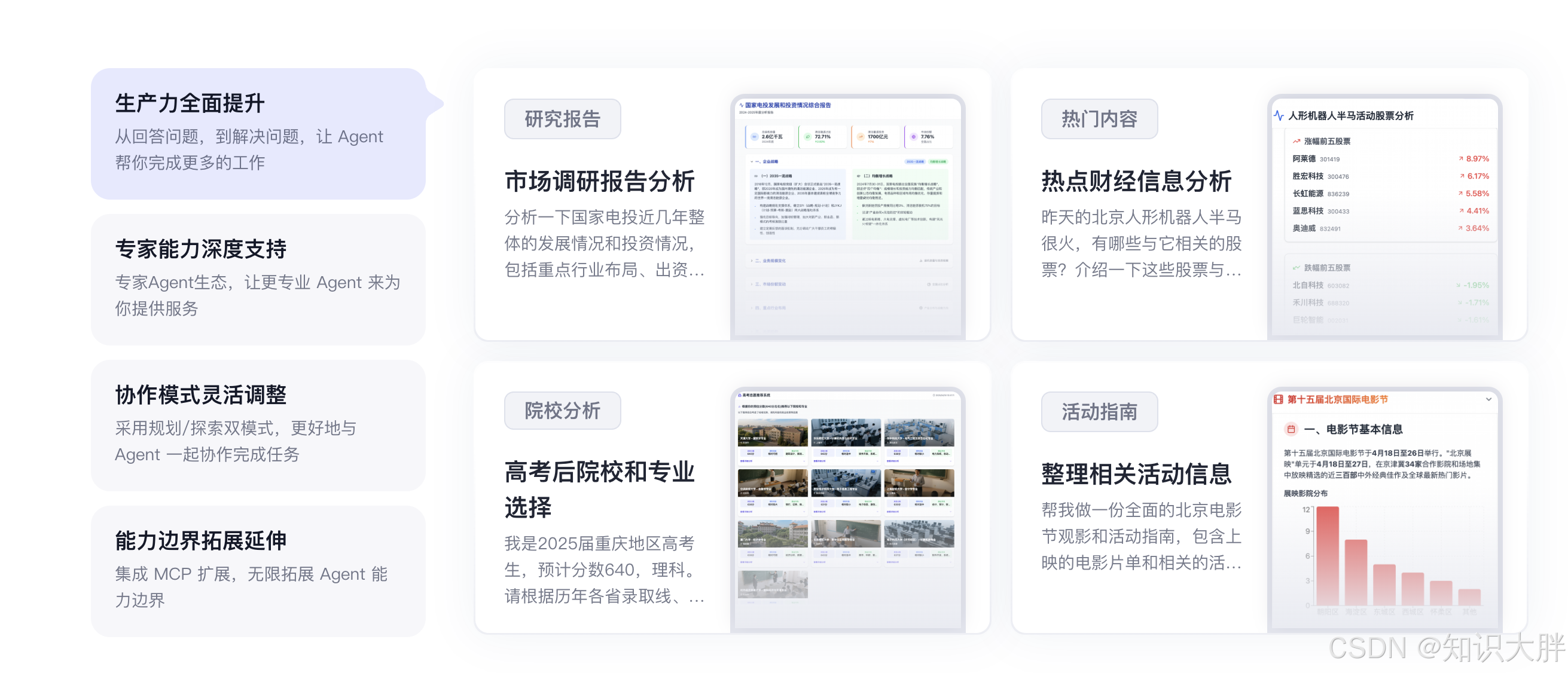The width and height of the screenshot is (1568, 673).
Task: Switch to the 专家能力深度支持 tab
Action: click(x=258, y=279)
